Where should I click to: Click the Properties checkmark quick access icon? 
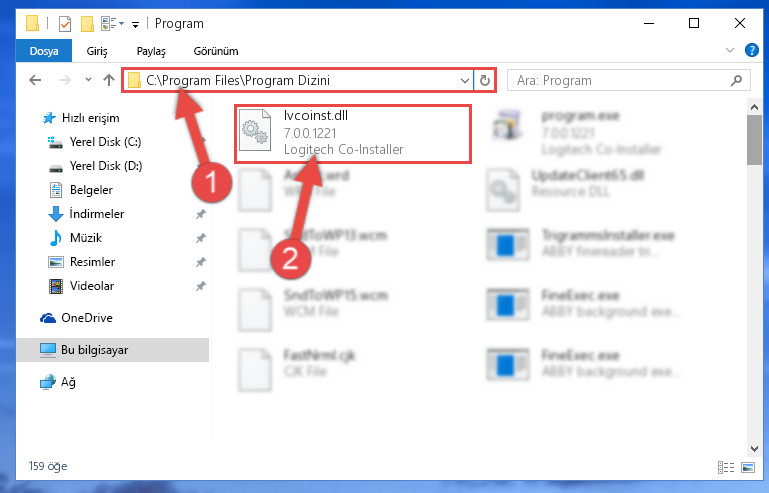point(65,24)
